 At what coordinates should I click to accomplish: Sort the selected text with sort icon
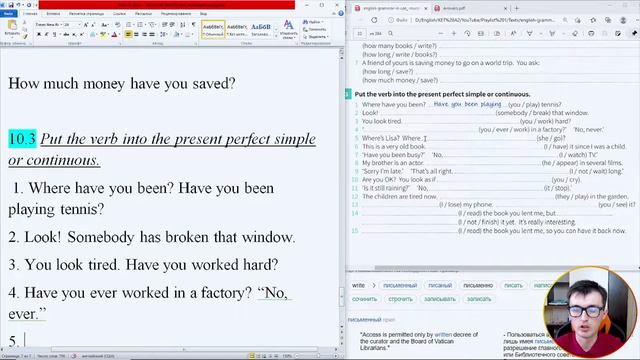click(182, 25)
